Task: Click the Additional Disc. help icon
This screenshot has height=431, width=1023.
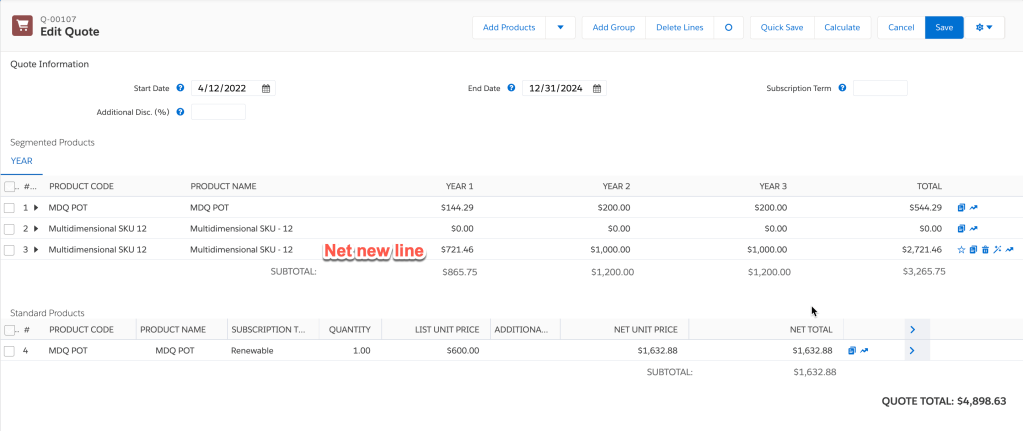Action: point(180,112)
